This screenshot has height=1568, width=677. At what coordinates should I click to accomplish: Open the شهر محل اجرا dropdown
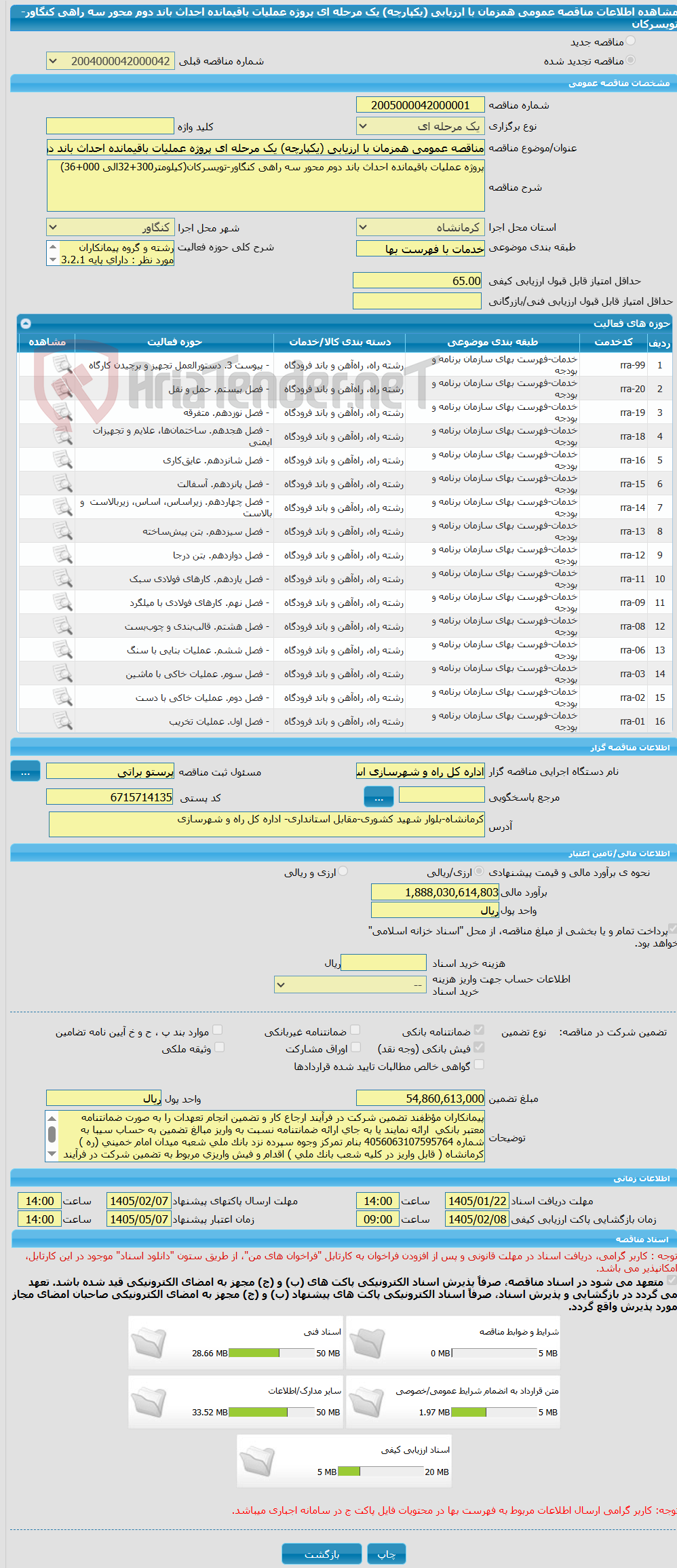click(x=111, y=227)
